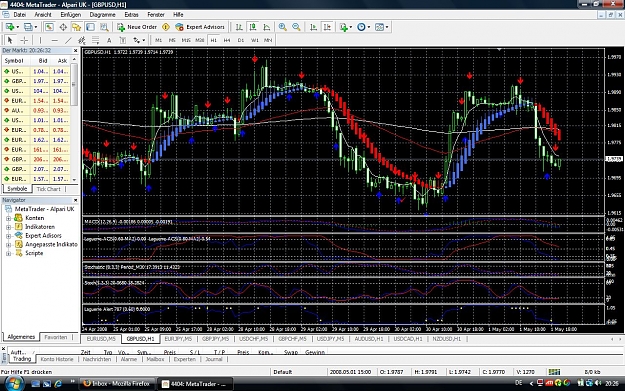Open the Diagramme menu

(102, 15)
